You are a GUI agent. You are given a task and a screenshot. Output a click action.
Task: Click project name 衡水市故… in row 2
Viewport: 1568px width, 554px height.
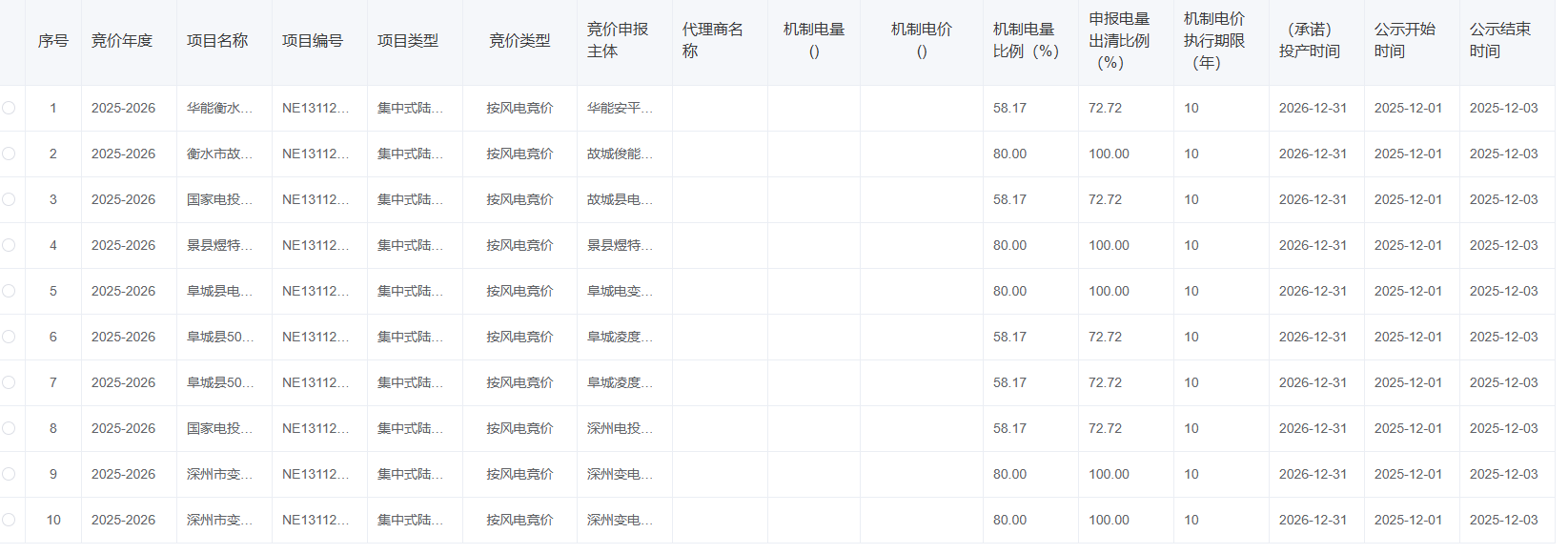pyautogui.click(x=219, y=154)
